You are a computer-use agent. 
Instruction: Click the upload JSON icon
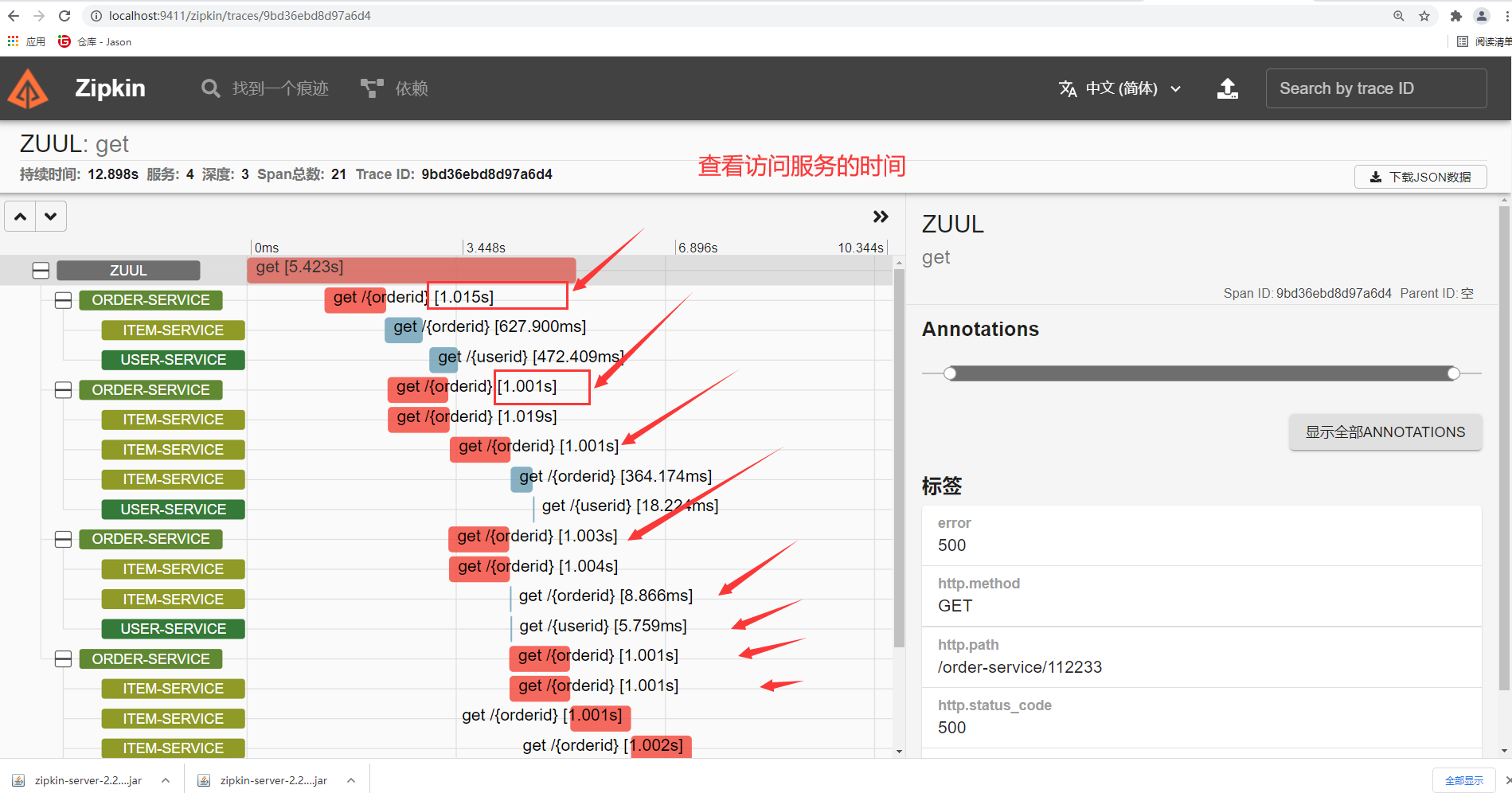[1228, 88]
